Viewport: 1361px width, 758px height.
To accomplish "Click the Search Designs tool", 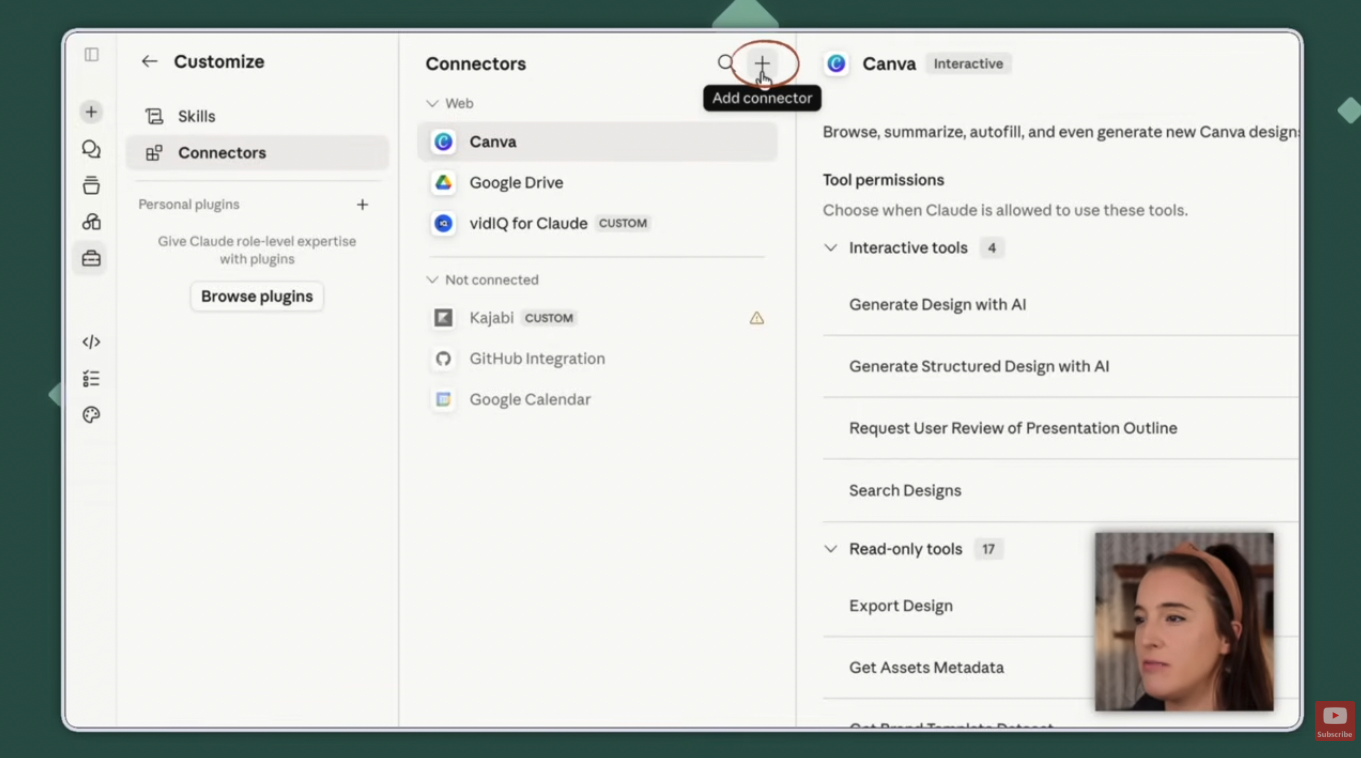I will tap(905, 491).
